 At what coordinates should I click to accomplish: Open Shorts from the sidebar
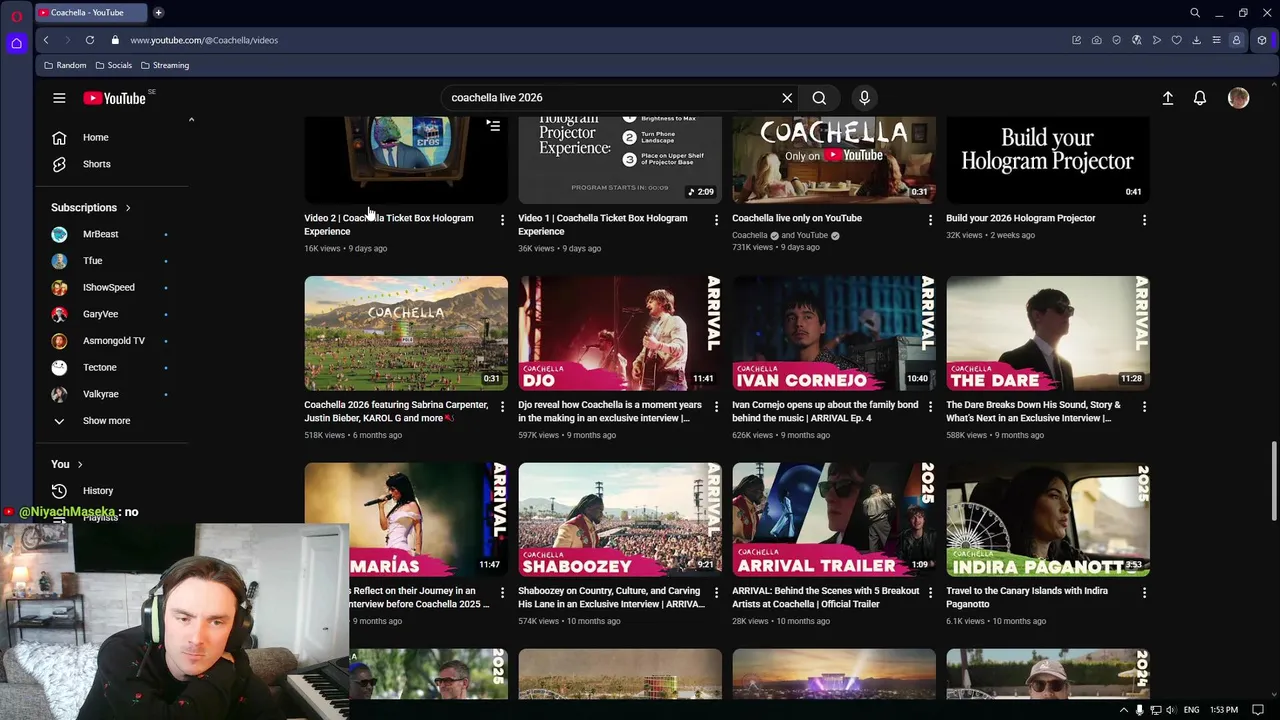point(96,164)
